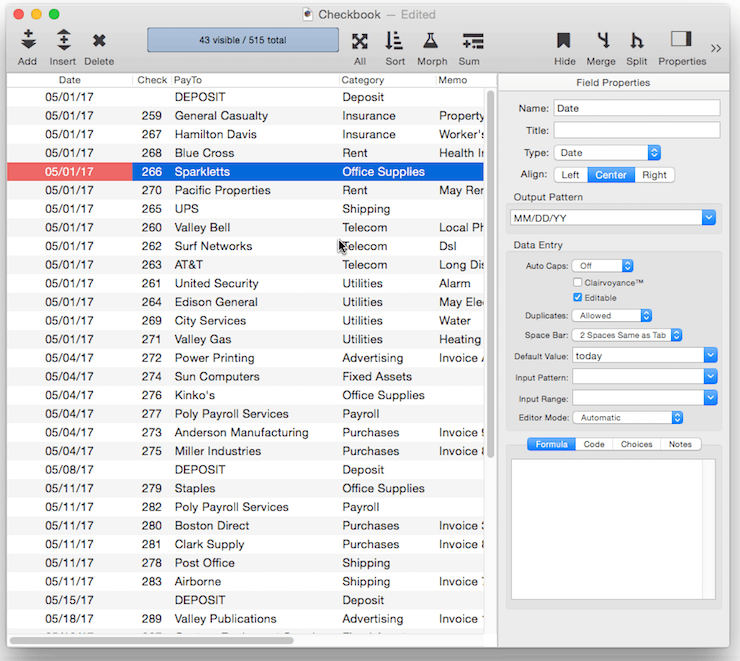Set alignment to Center
Viewport: 740px width, 661px height.
point(611,175)
